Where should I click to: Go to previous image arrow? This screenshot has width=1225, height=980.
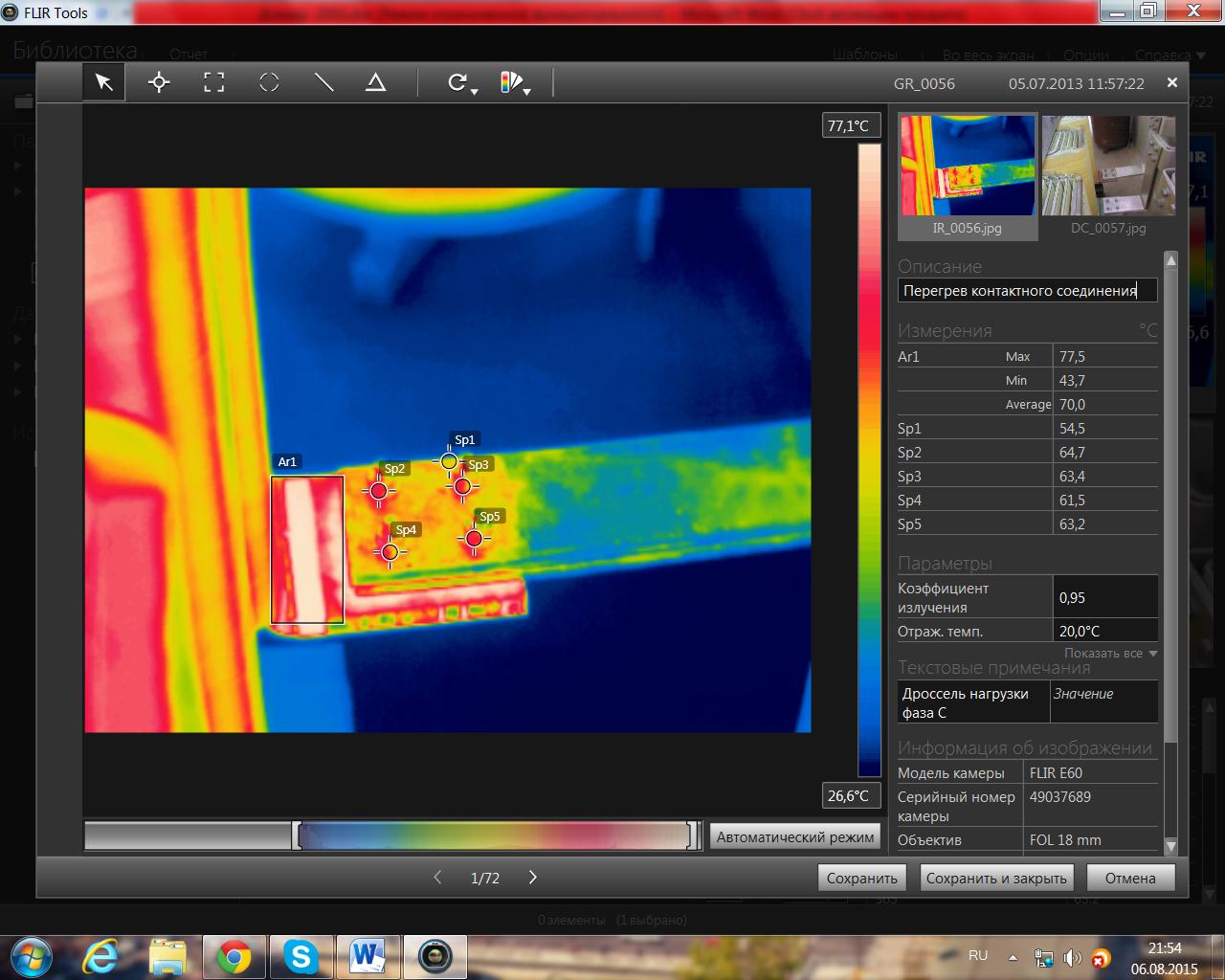(x=437, y=878)
